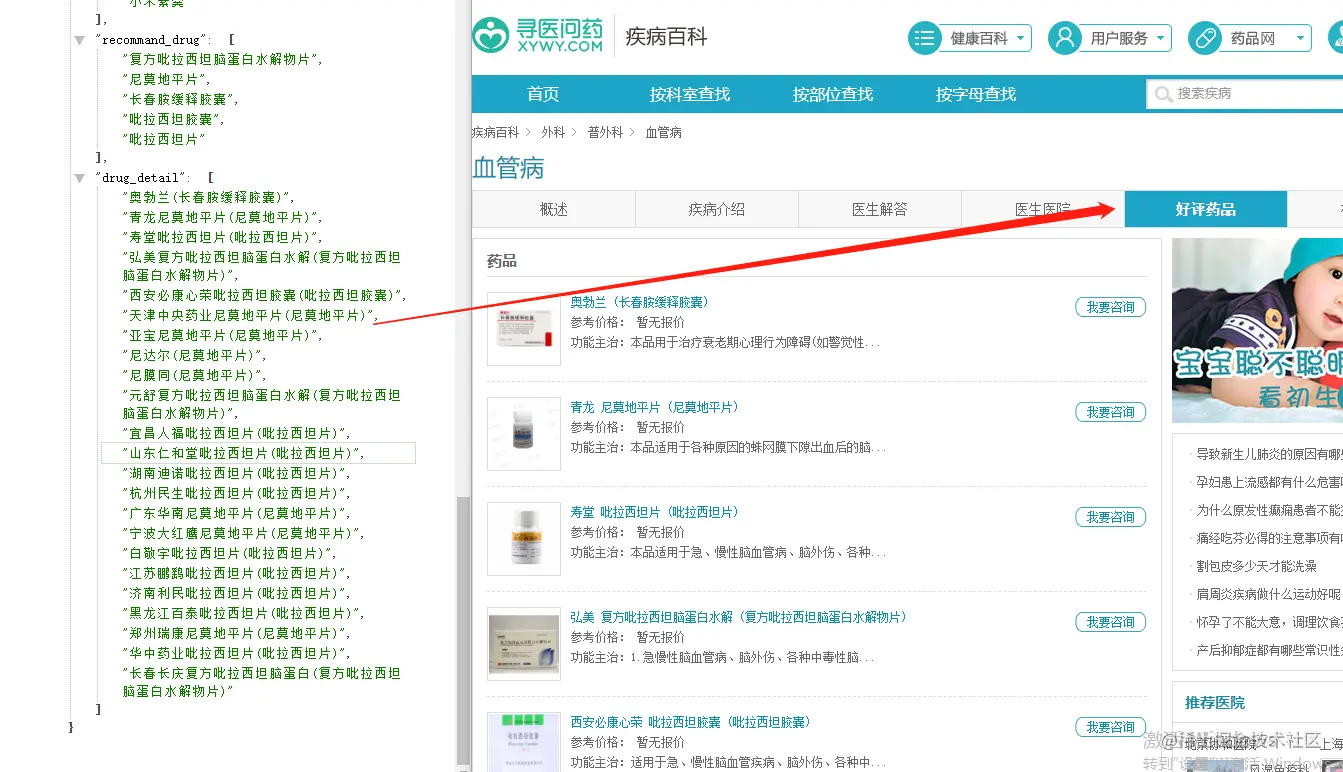This screenshot has height=772, width=1343.
Task: Click the 疾病百科 header title
Action: (x=666, y=37)
